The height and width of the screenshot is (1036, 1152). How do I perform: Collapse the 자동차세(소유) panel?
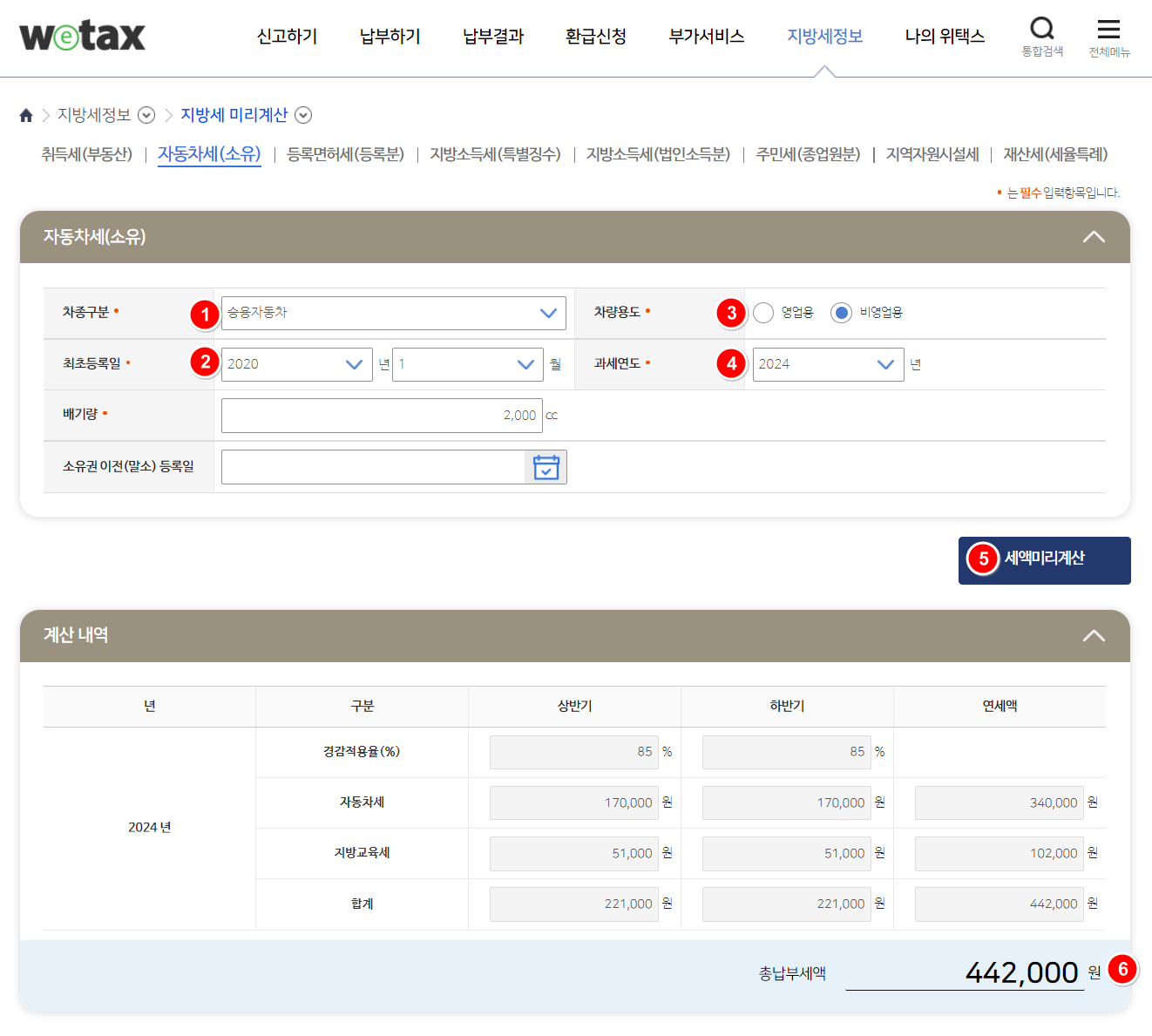pyautogui.click(x=1094, y=237)
